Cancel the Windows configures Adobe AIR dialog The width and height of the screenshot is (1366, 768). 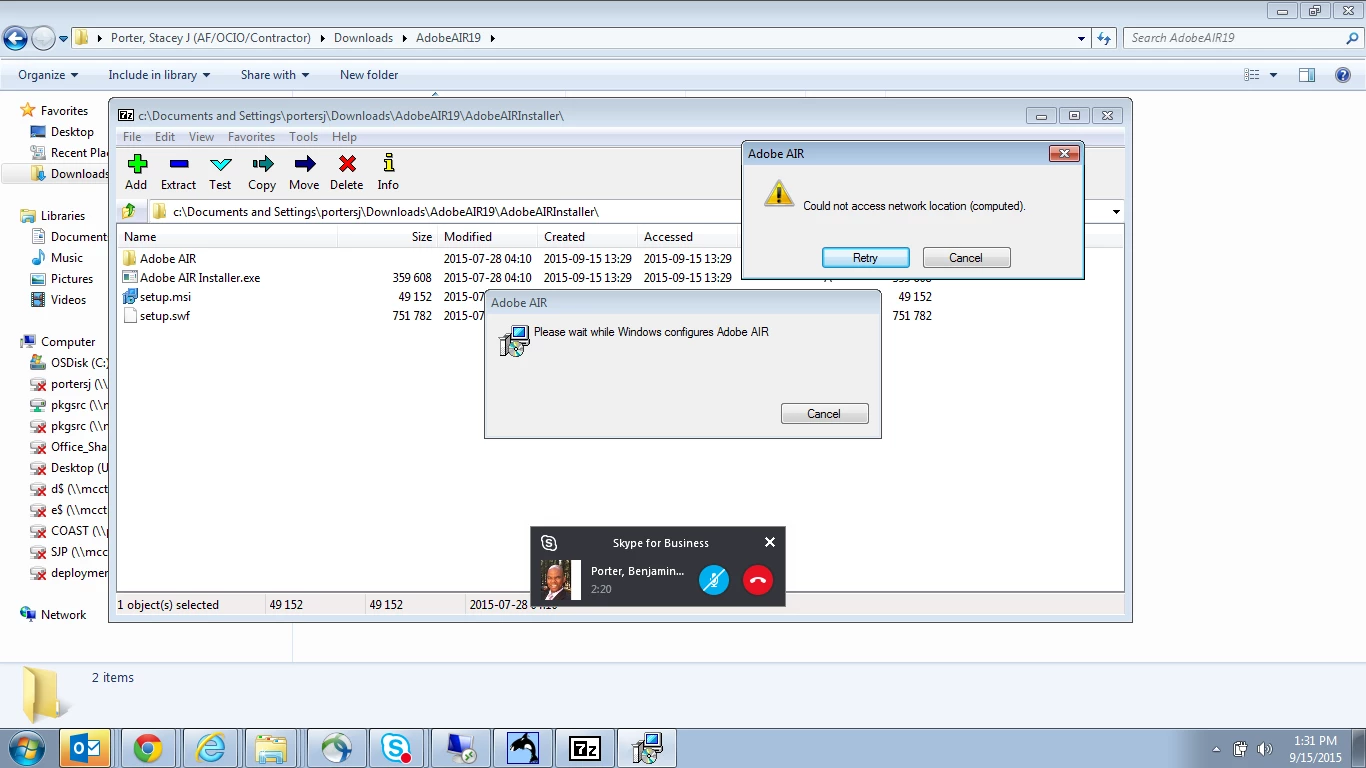[824, 414]
